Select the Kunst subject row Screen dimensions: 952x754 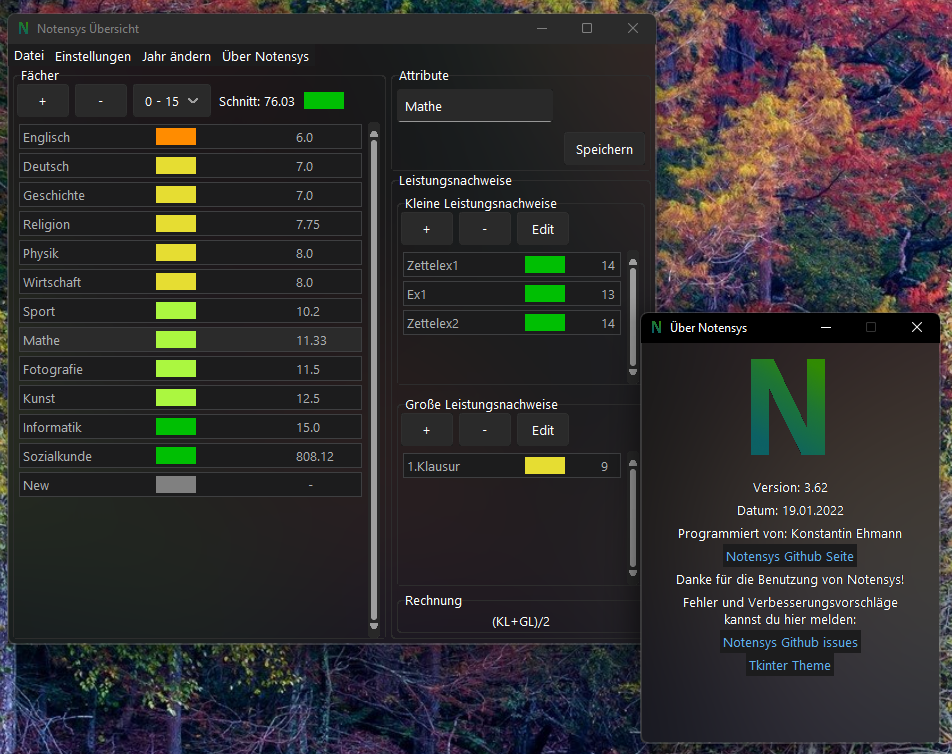(x=191, y=398)
